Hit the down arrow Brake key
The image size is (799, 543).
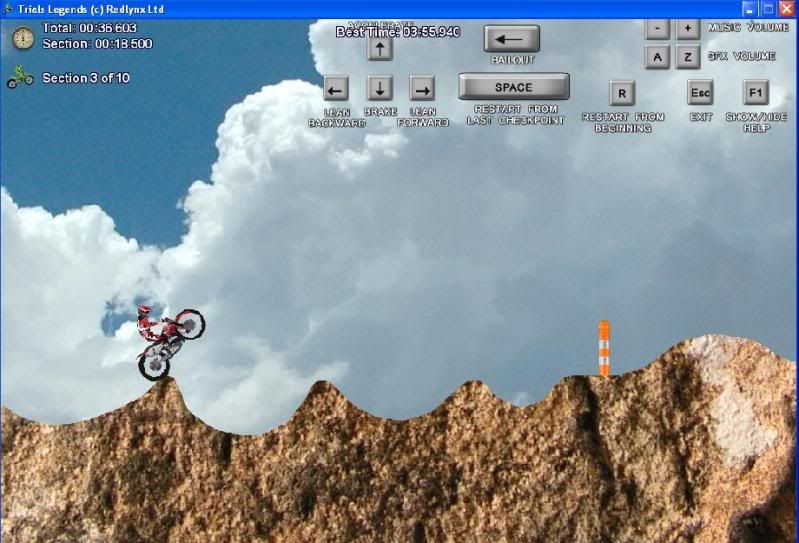coord(380,88)
